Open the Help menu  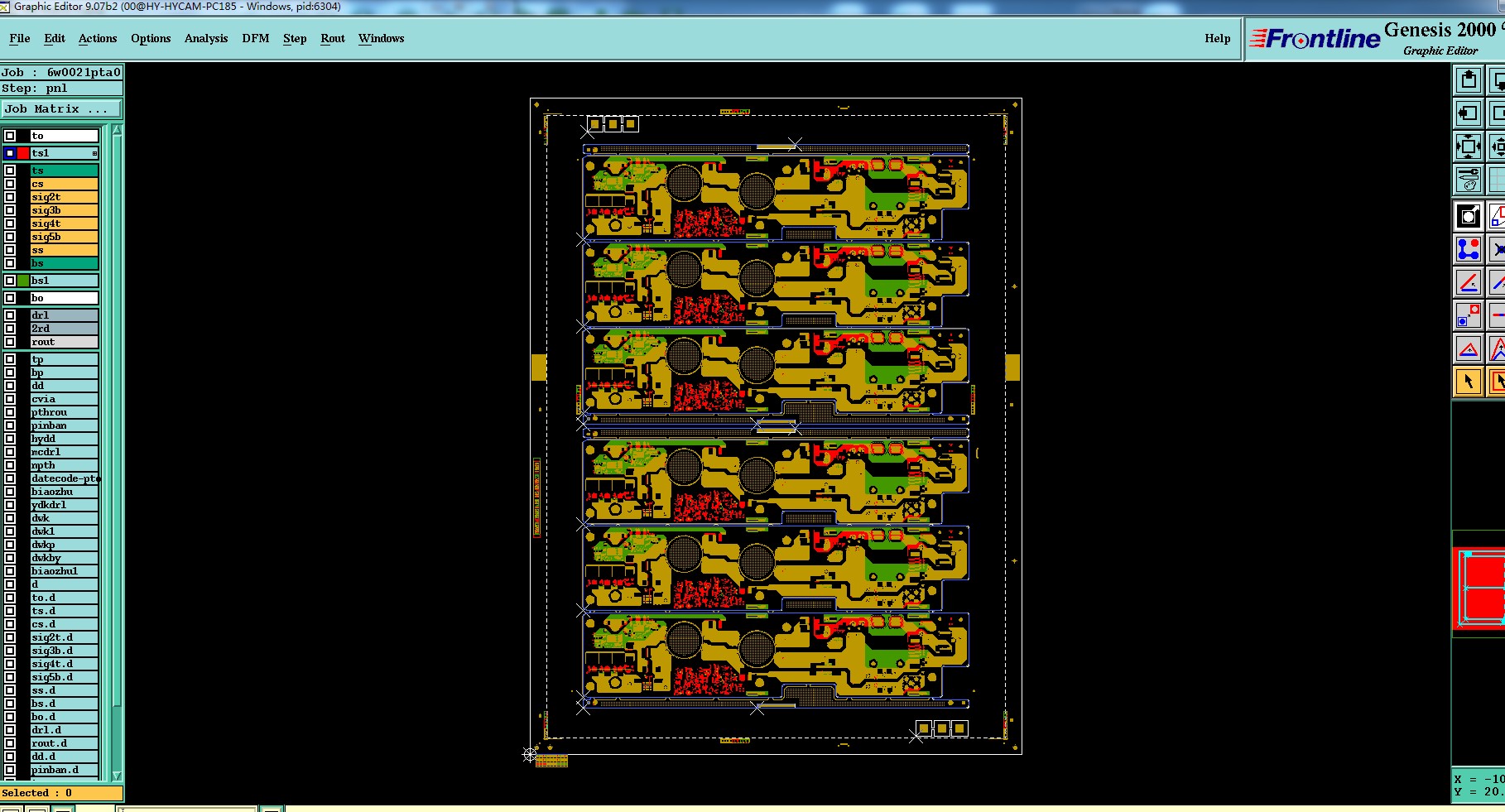(1217, 38)
